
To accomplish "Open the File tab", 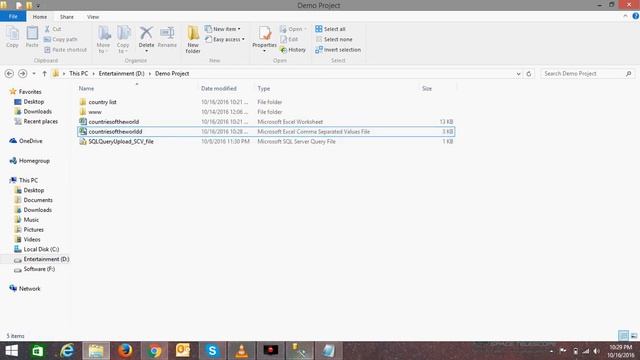I will click(13, 17).
